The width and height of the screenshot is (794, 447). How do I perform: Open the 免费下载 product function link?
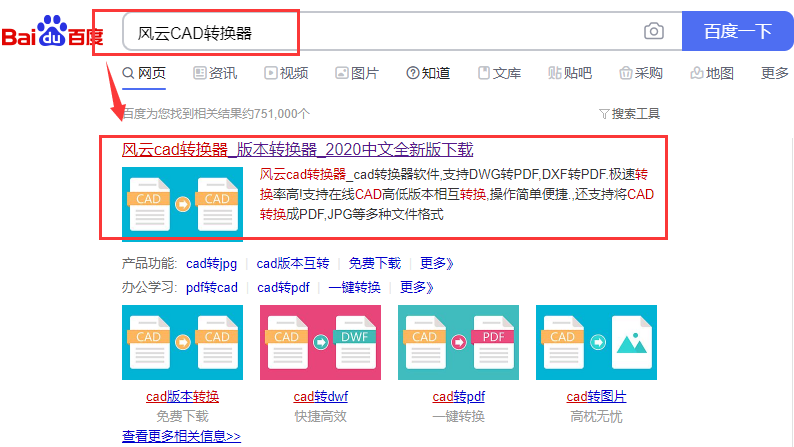[x=375, y=263]
